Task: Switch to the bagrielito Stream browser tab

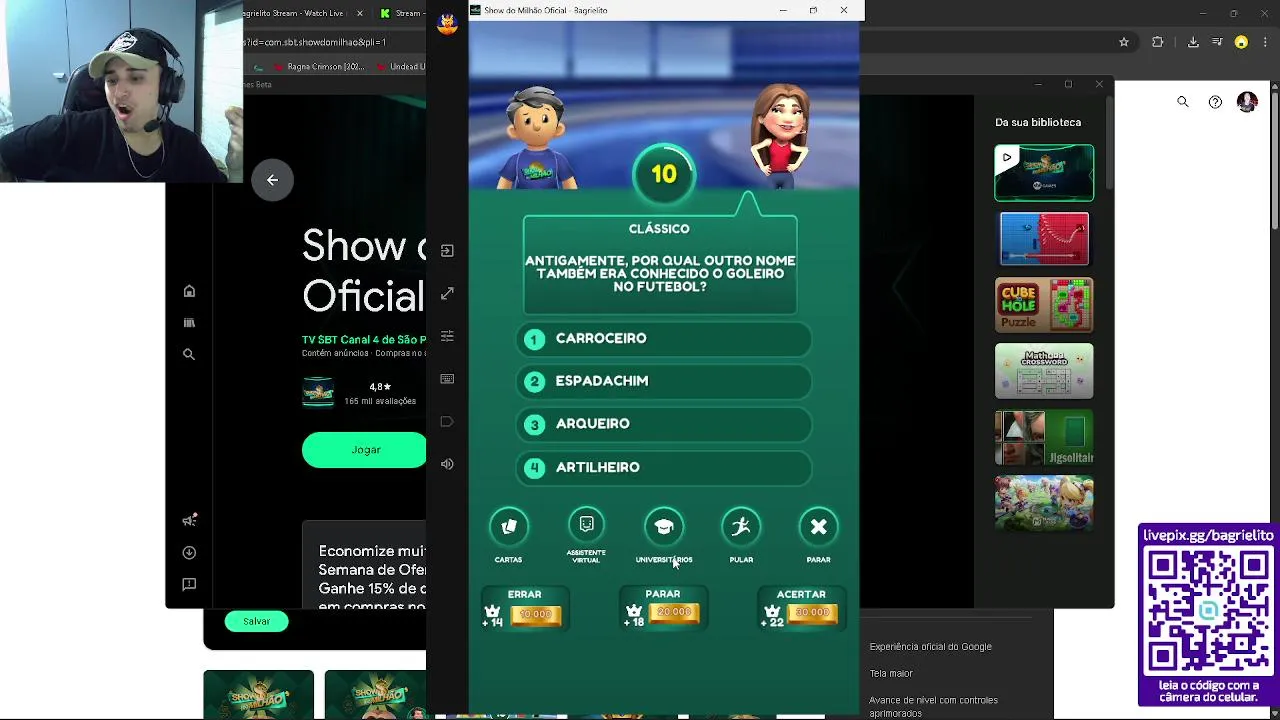Action: [x=295, y=13]
